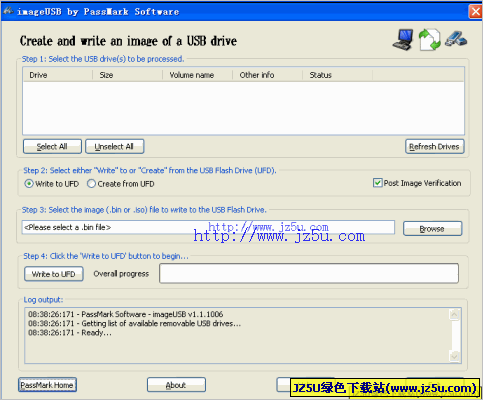The width and height of the screenshot is (483, 400).
Task: Click the Select All button
Action: (52, 146)
